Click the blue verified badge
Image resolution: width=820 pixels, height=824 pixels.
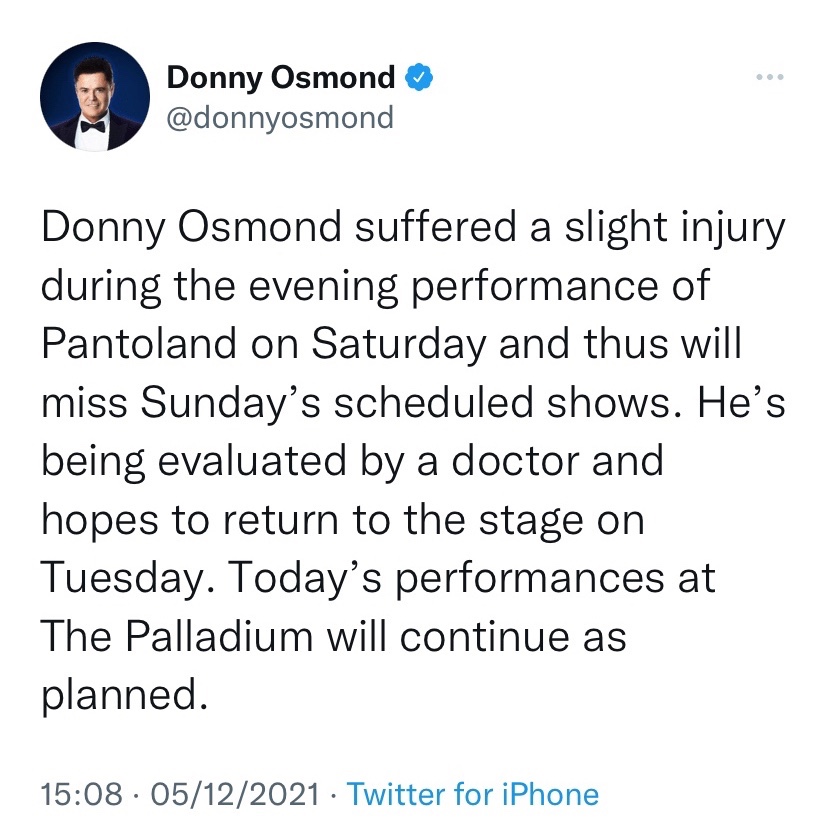(x=418, y=76)
